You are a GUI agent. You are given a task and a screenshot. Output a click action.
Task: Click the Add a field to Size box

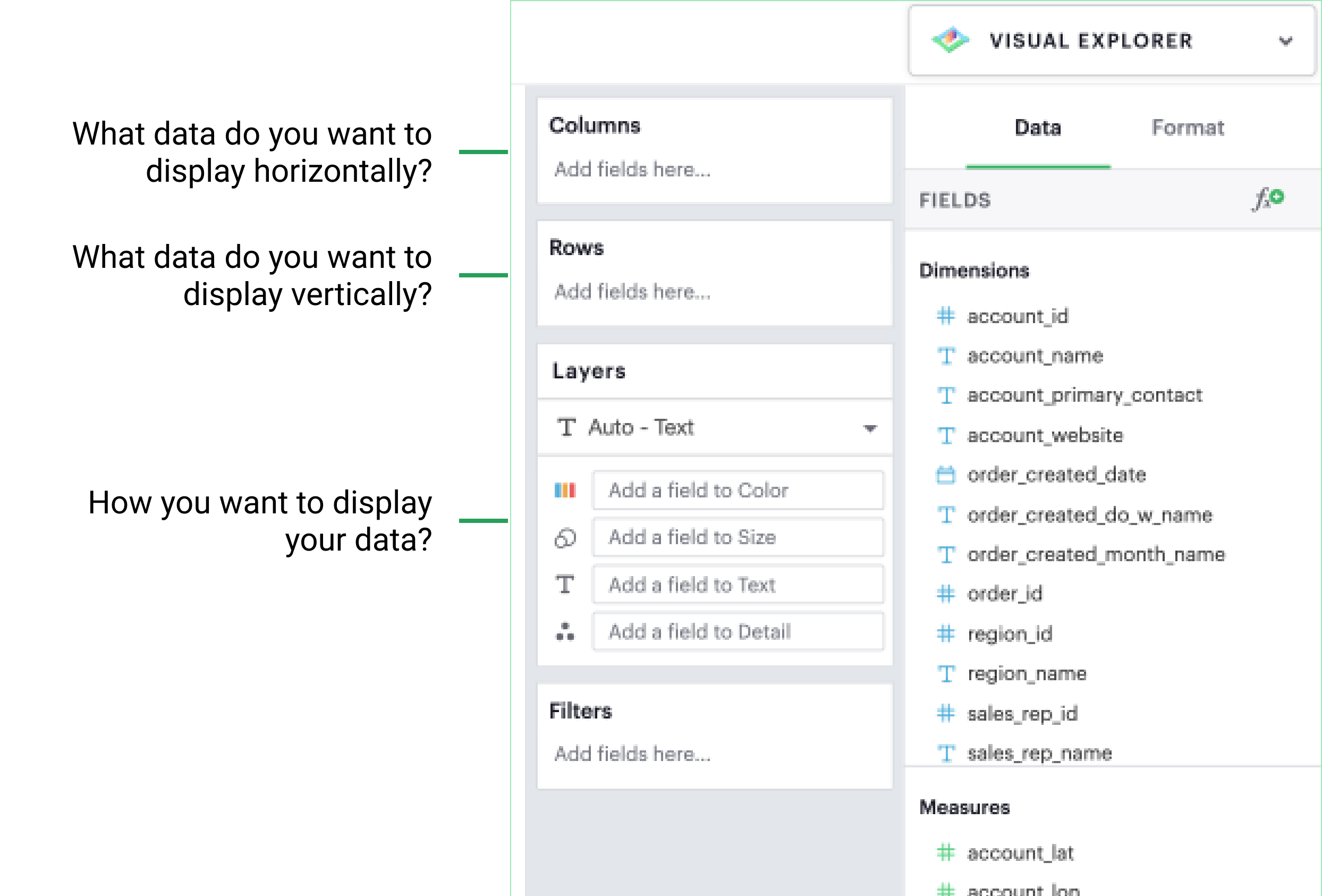[x=737, y=538]
